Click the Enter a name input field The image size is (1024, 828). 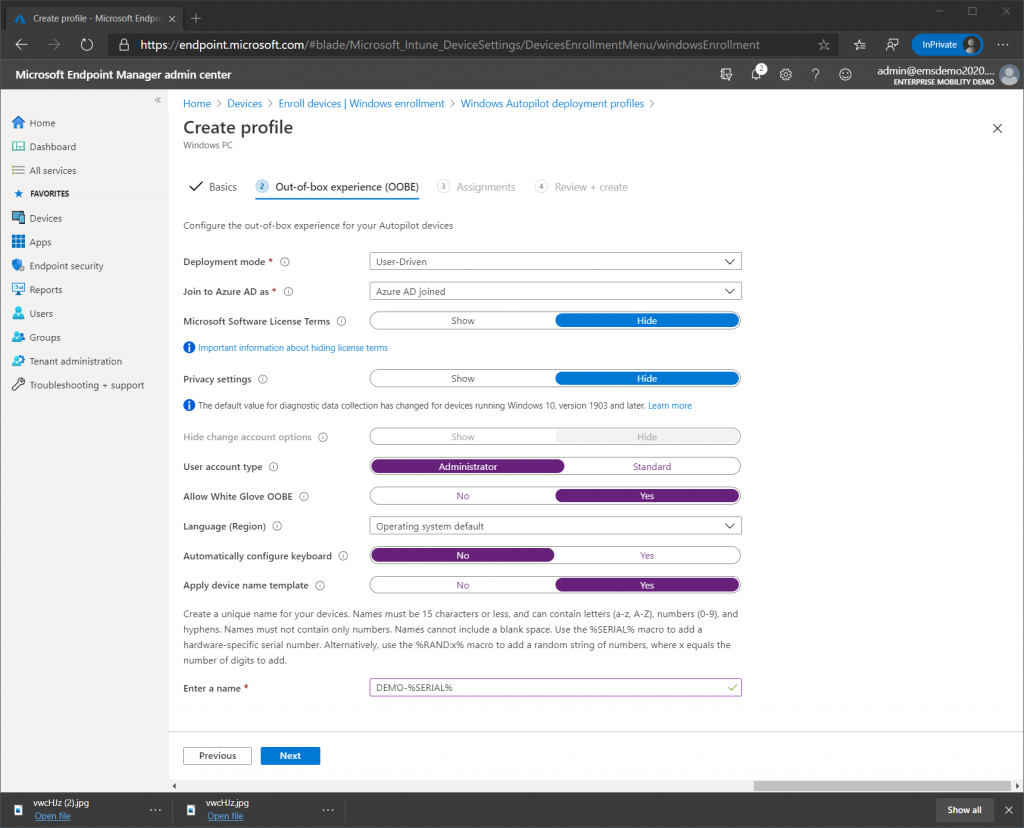click(x=555, y=688)
